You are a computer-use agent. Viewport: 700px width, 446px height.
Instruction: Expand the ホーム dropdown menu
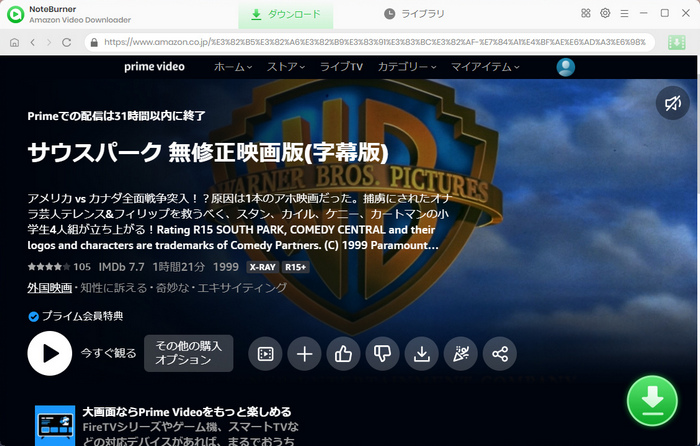233,67
